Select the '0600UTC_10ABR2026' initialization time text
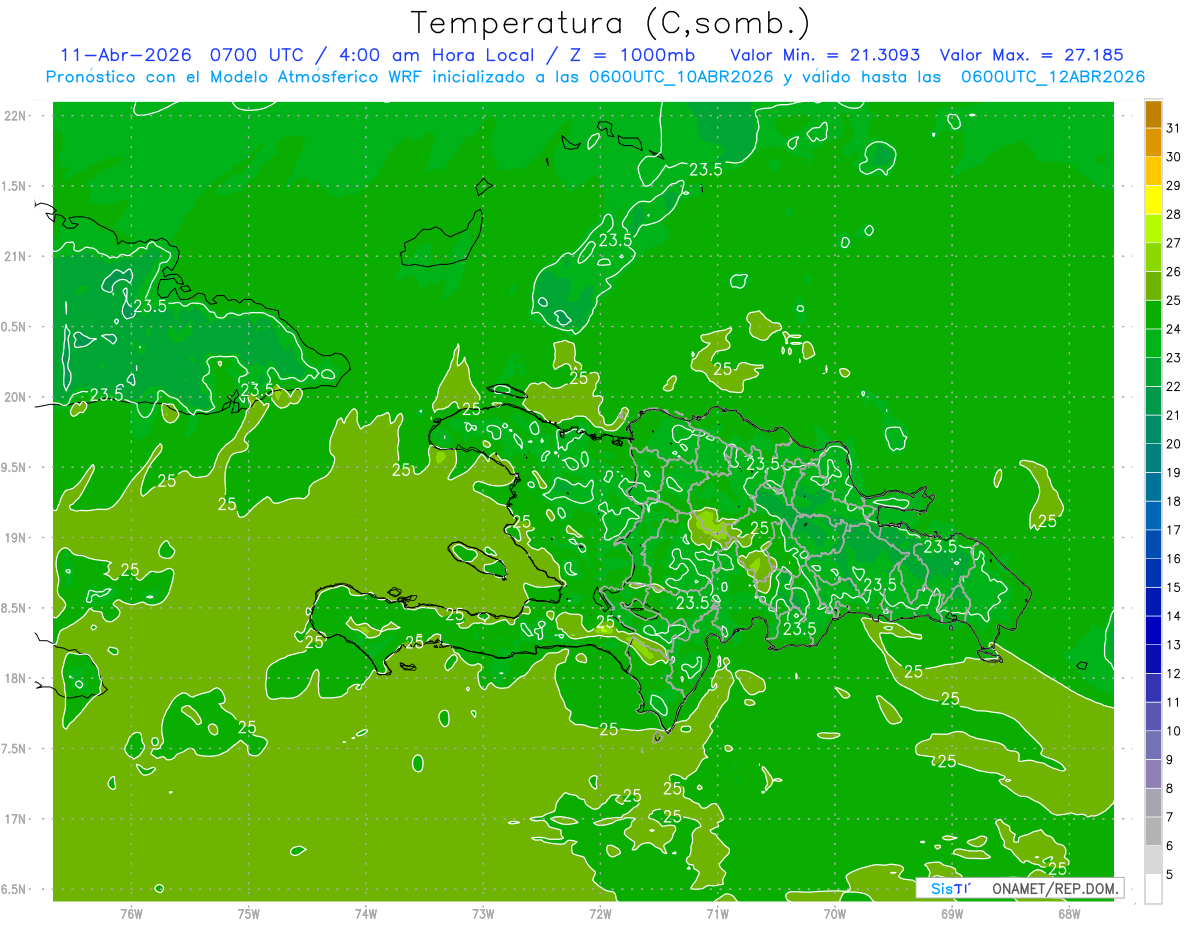This screenshot has height=927, width=1200. (x=682, y=77)
